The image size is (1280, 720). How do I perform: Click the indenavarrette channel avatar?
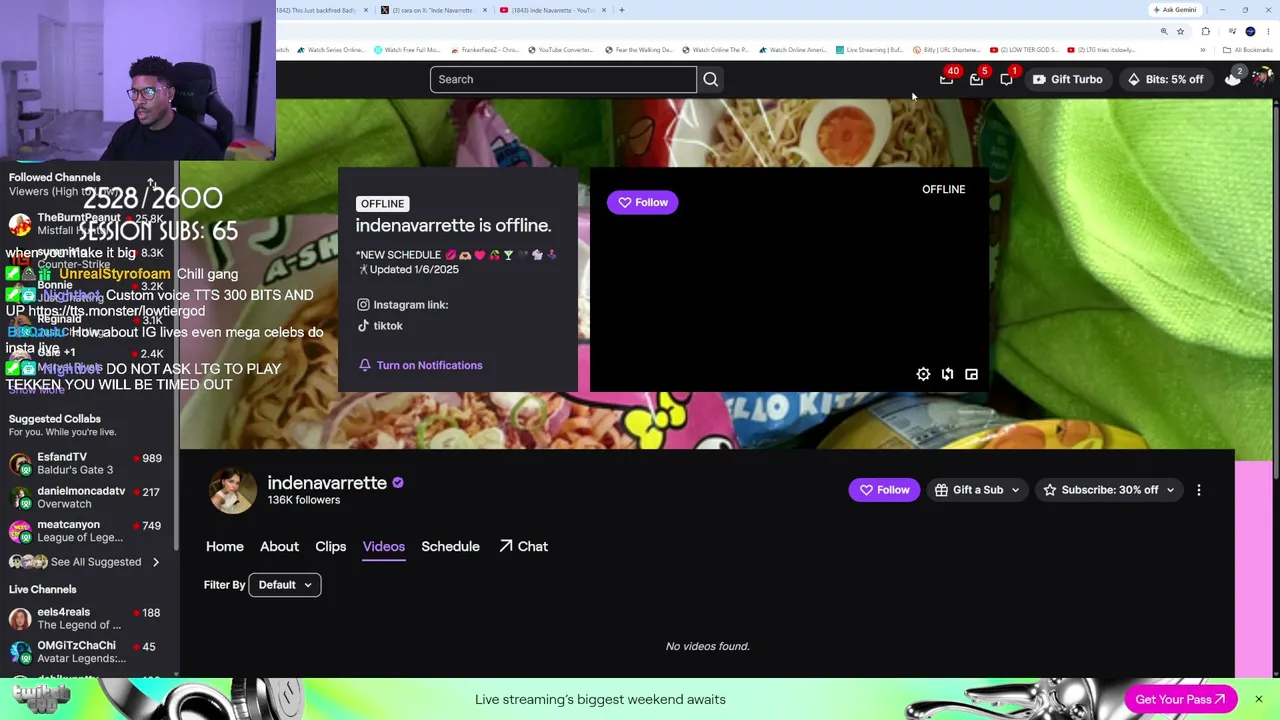pyautogui.click(x=232, y=490)
